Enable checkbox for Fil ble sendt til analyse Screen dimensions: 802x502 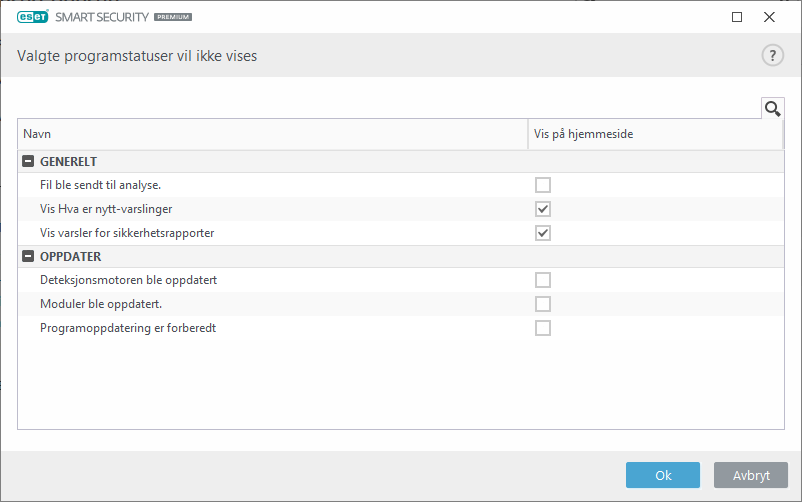[x=543, y=185]
